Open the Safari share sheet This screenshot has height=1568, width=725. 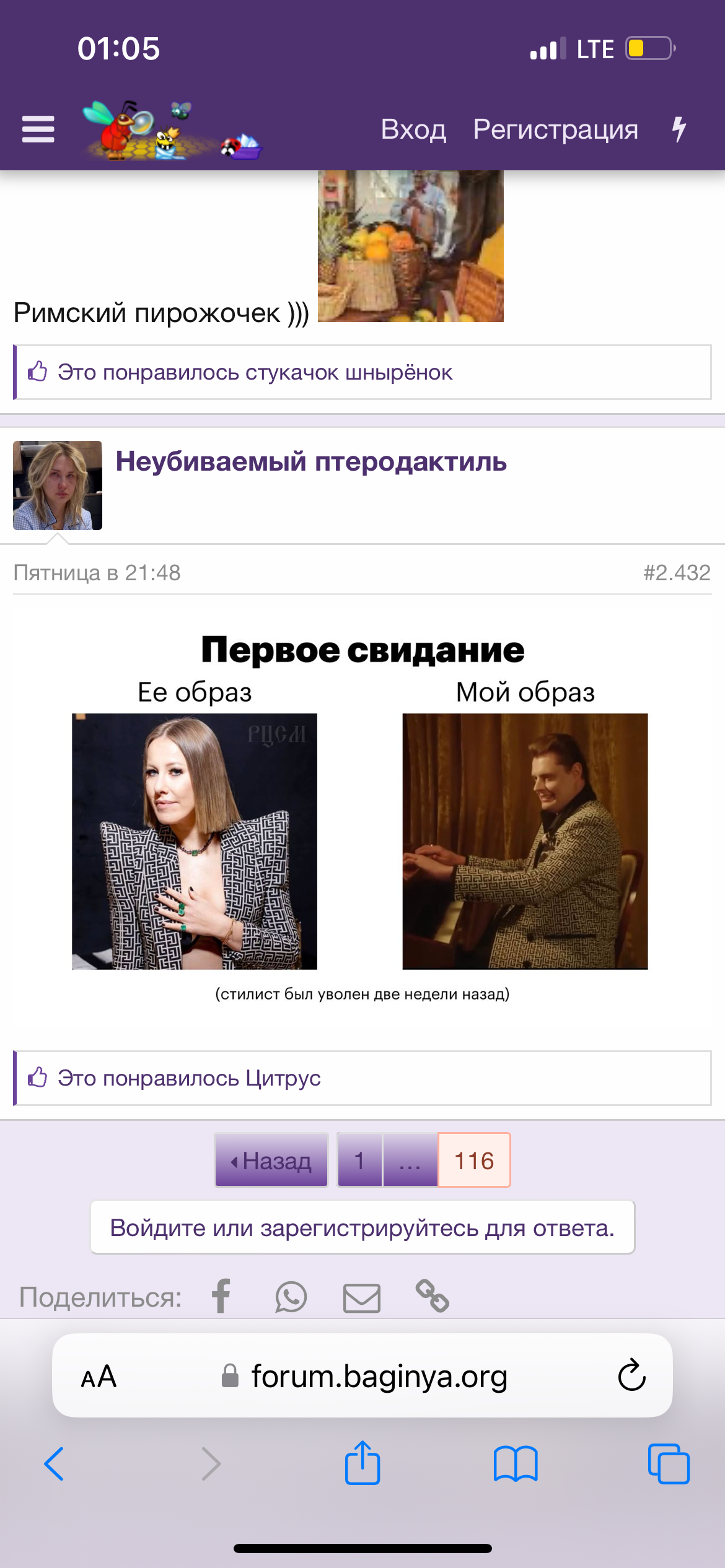coord(362,1462)
